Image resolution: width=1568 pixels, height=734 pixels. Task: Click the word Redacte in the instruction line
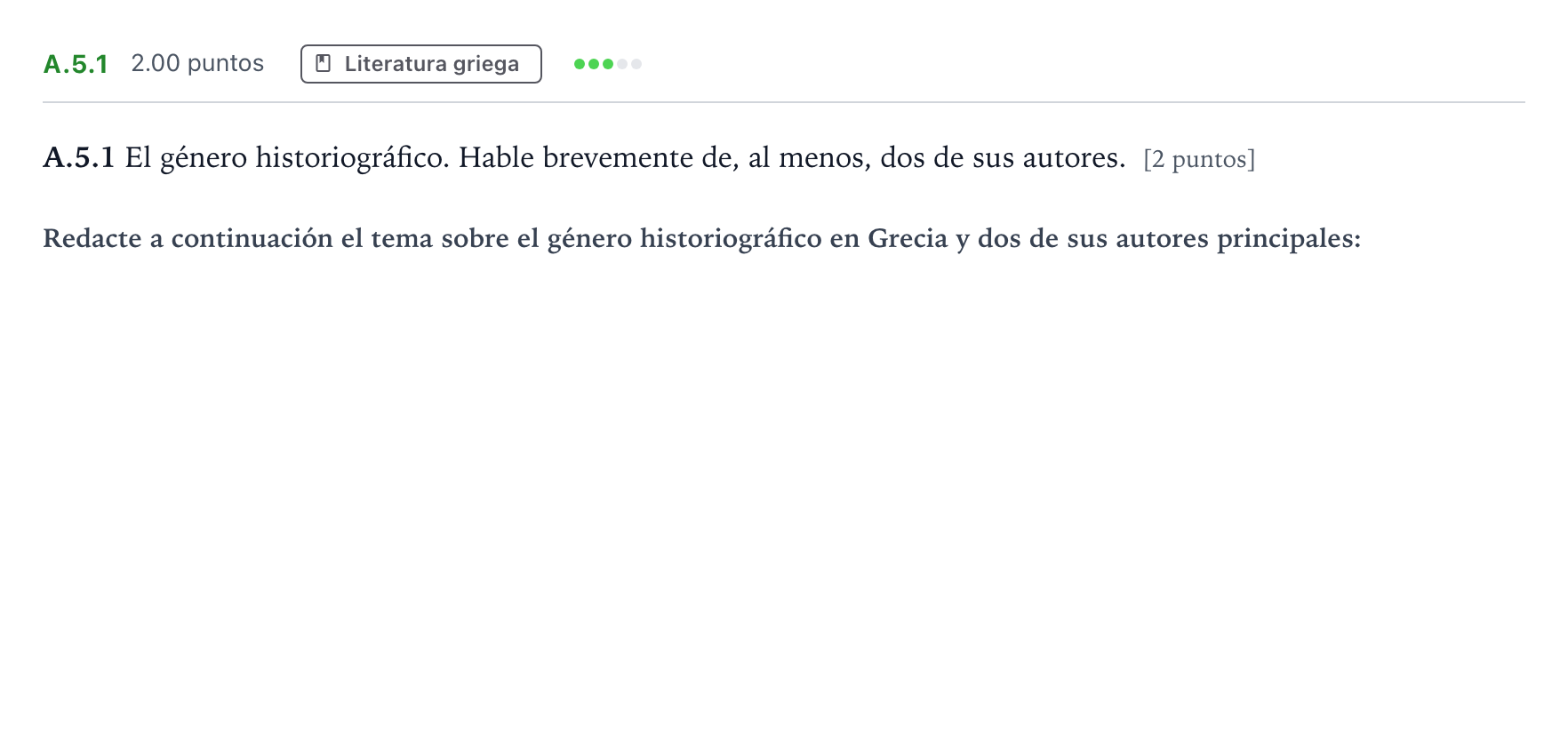tap(92, 238)
